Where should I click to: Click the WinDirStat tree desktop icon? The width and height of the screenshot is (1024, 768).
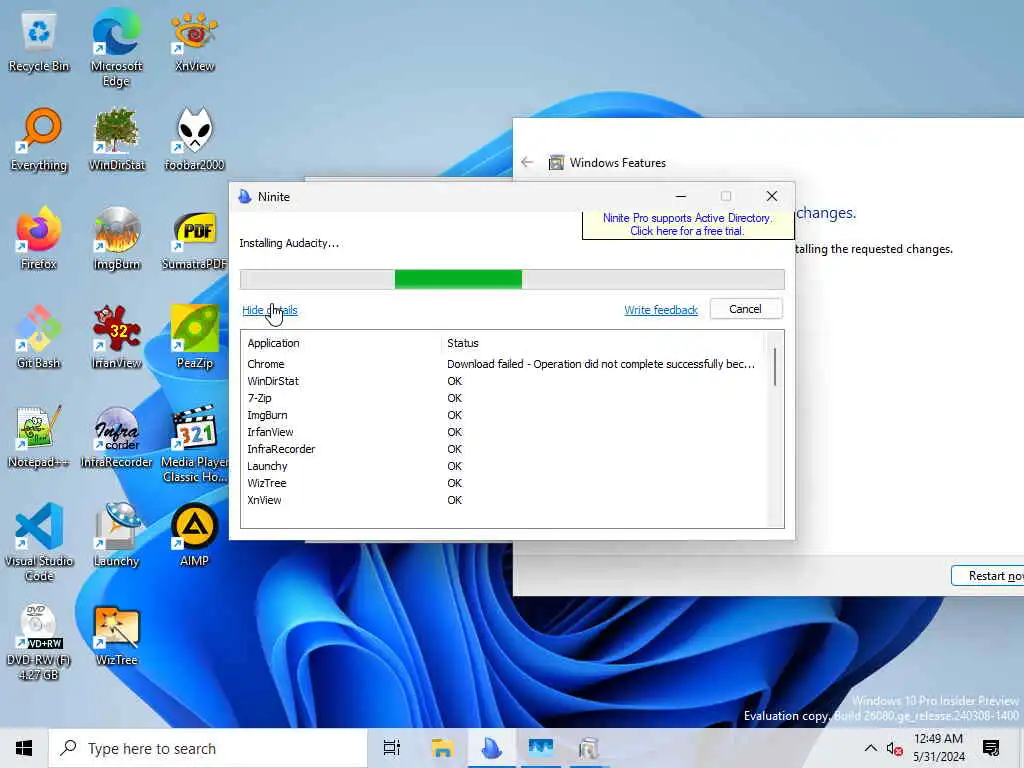click(x=116, y=140)
